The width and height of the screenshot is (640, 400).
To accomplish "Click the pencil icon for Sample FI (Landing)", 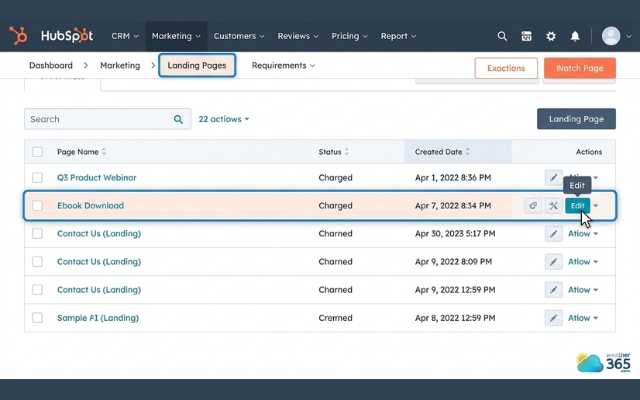I will 553,318.
